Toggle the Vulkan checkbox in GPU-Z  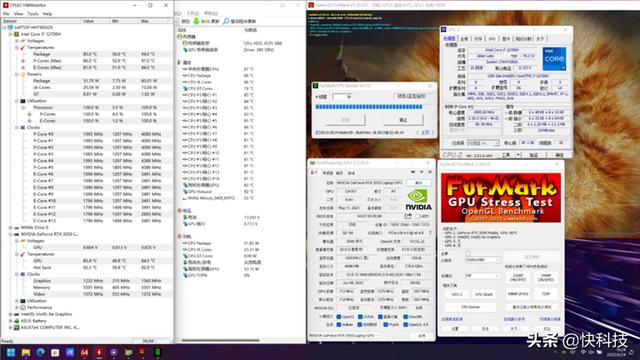339,324
